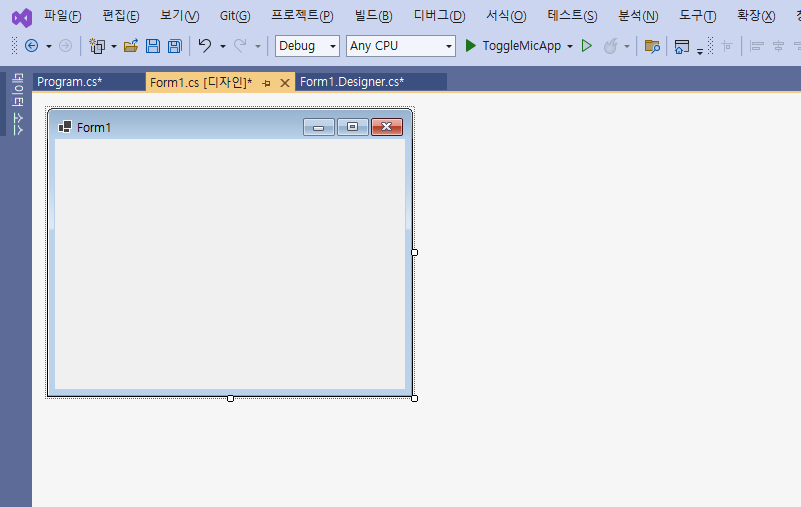Viewport: 801px width, 507px height.
Task: Save all files with double-disk icon
Action: point(175,46)
